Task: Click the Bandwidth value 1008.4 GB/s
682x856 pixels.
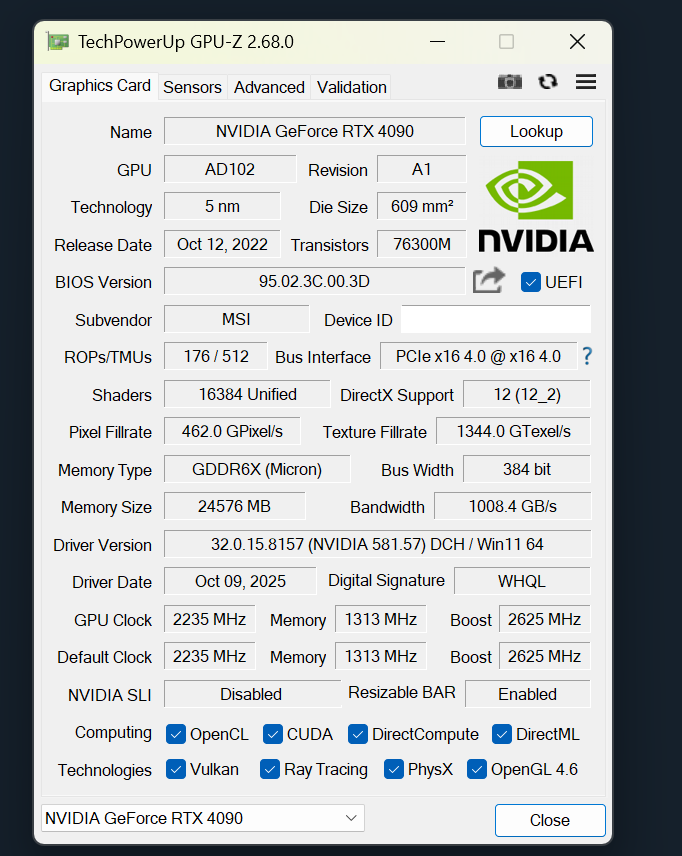Action: point(513,506)
